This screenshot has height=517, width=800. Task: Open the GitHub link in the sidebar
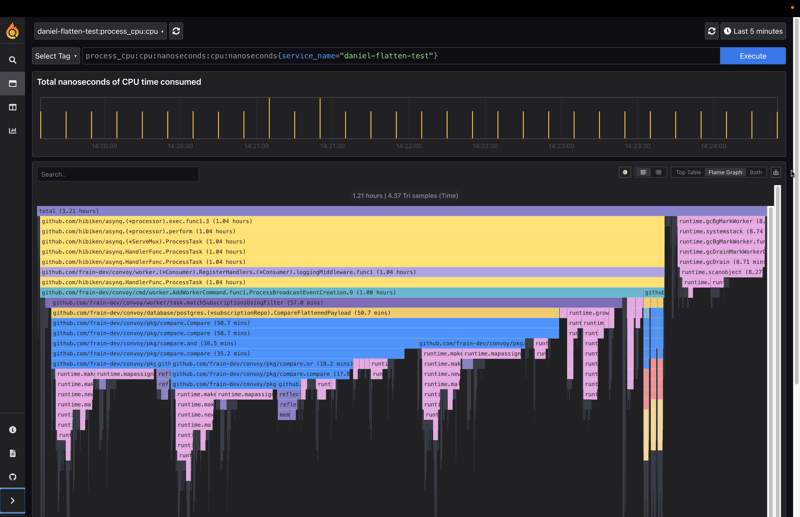(x=13, y=477)
